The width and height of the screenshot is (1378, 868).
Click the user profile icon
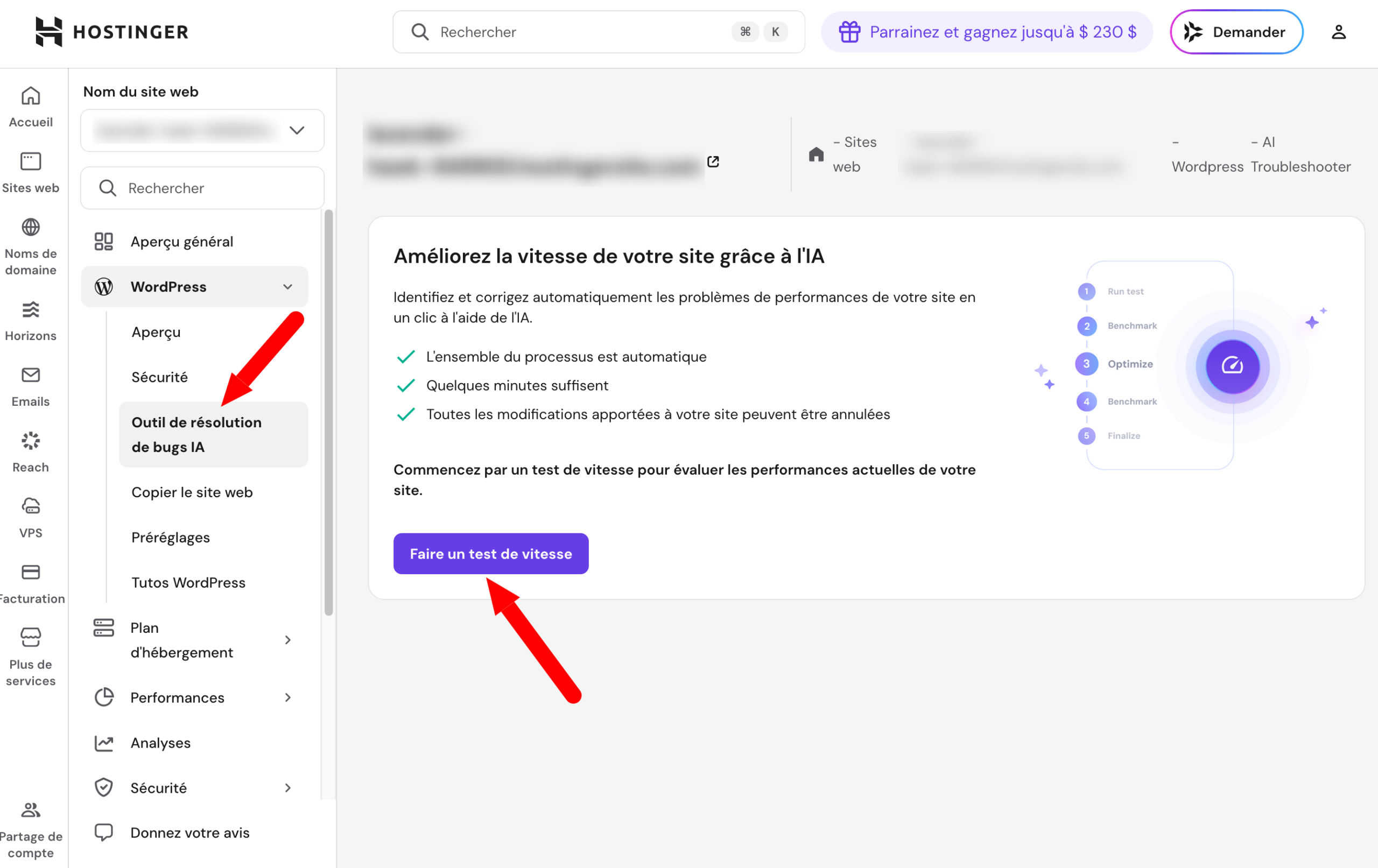1339,32
